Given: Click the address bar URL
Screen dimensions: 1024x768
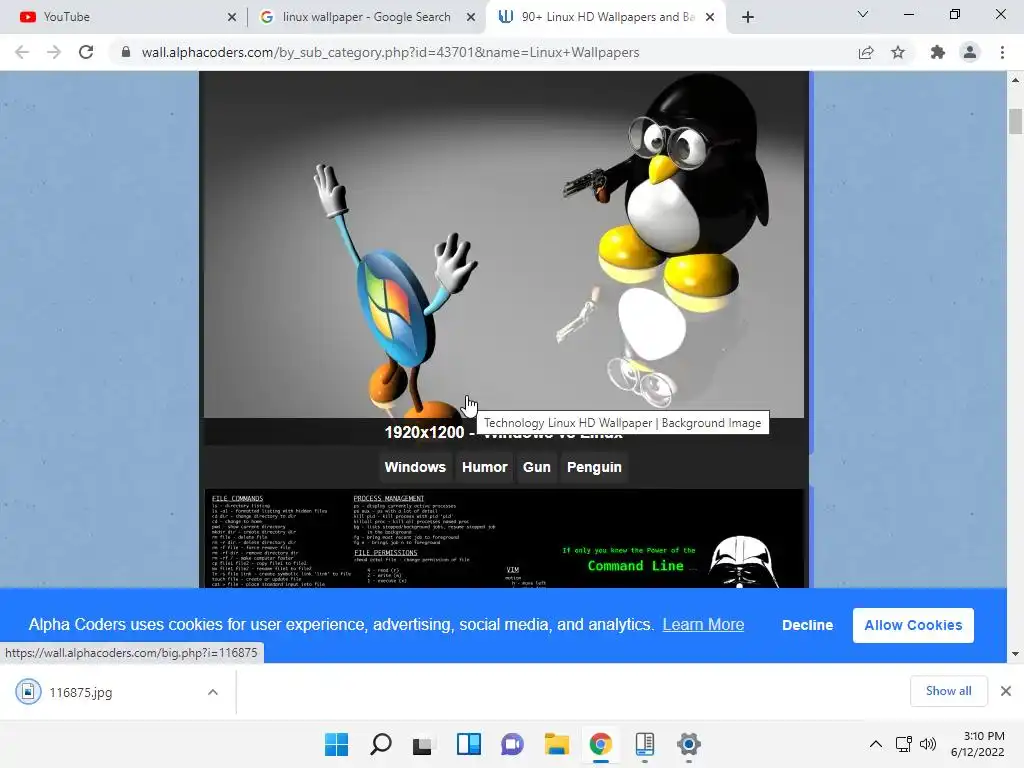Looking at the screenshot, I should (390, 52).
